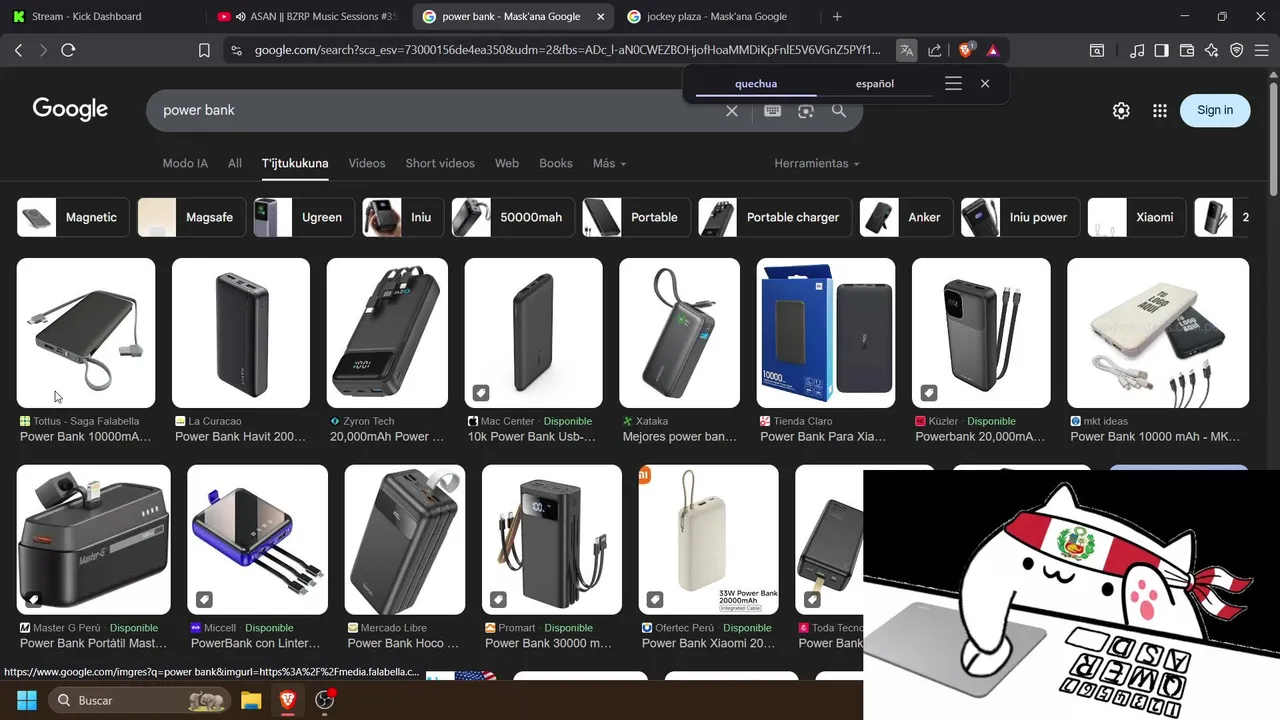Switch to All results tab
1280x720 pixels.
point(235,163)
